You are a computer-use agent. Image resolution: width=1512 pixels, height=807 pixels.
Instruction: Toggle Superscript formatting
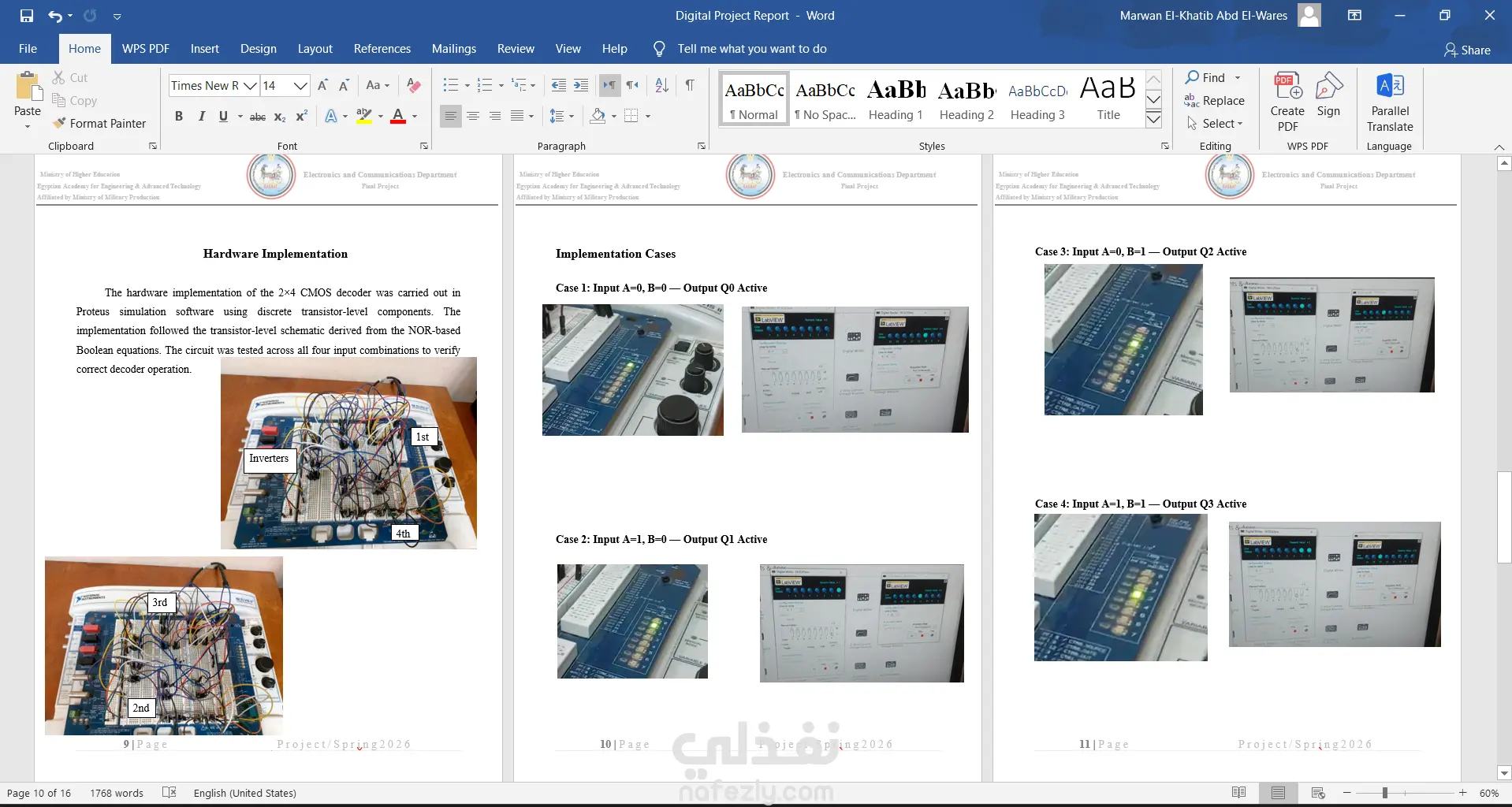tap(301, 117)
